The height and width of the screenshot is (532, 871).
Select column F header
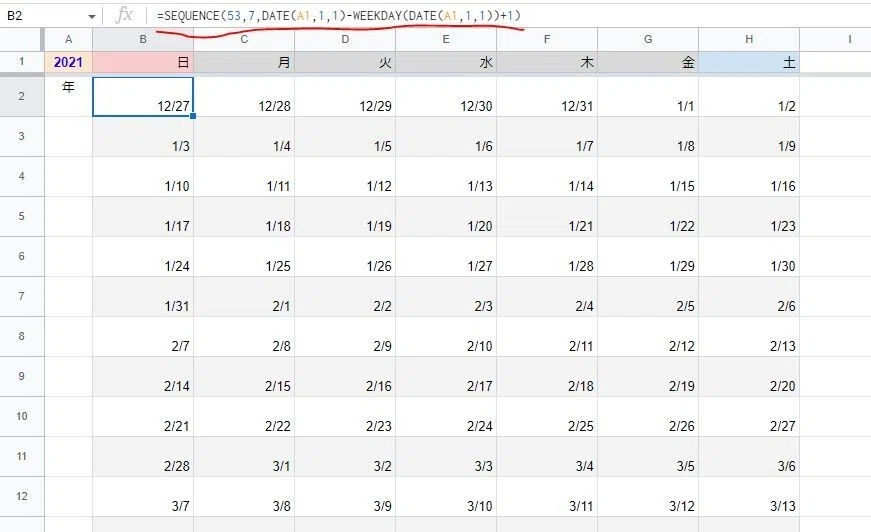coord(547,39)
